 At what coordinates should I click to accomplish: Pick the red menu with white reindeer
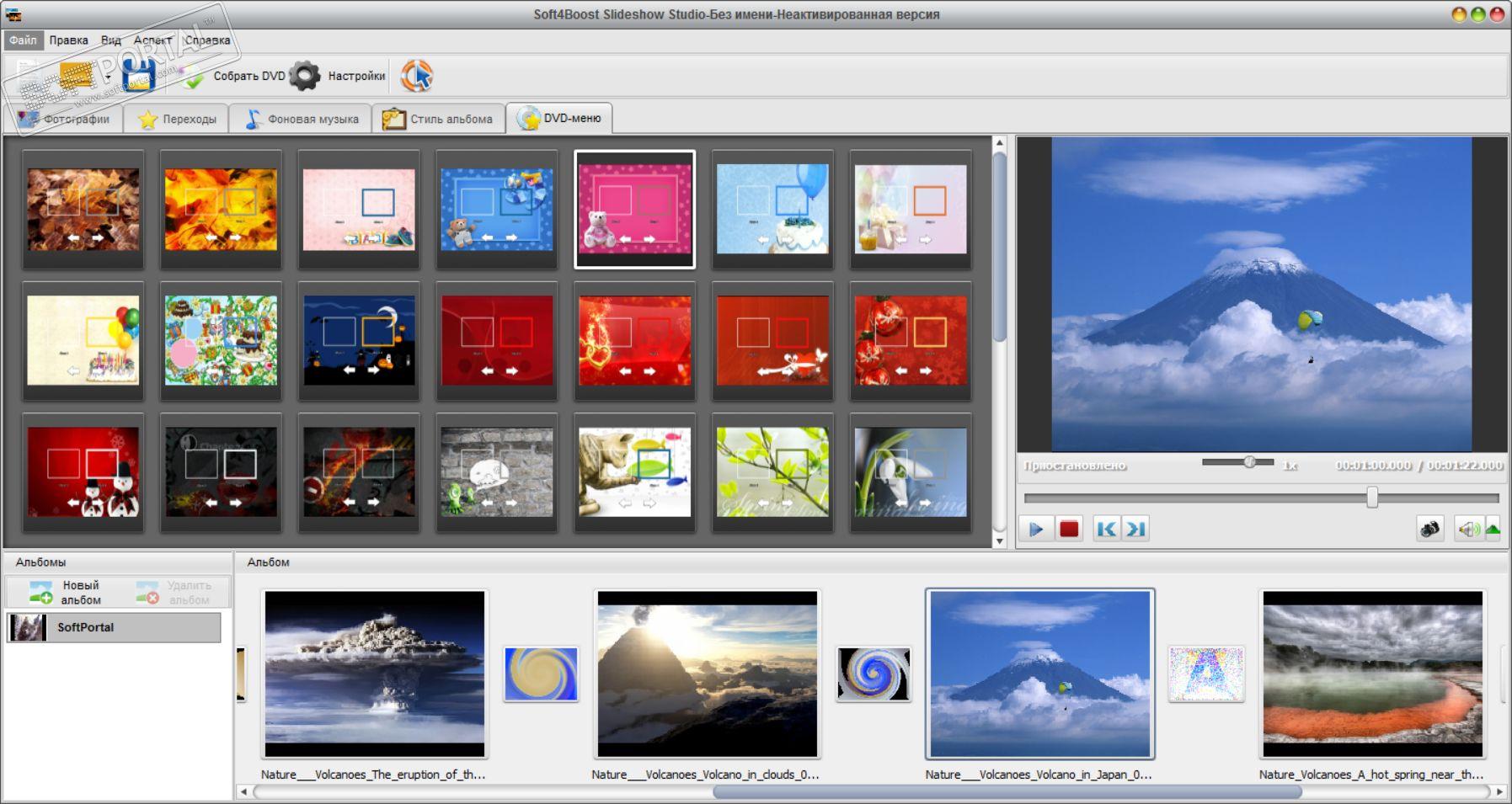point(772,341)
